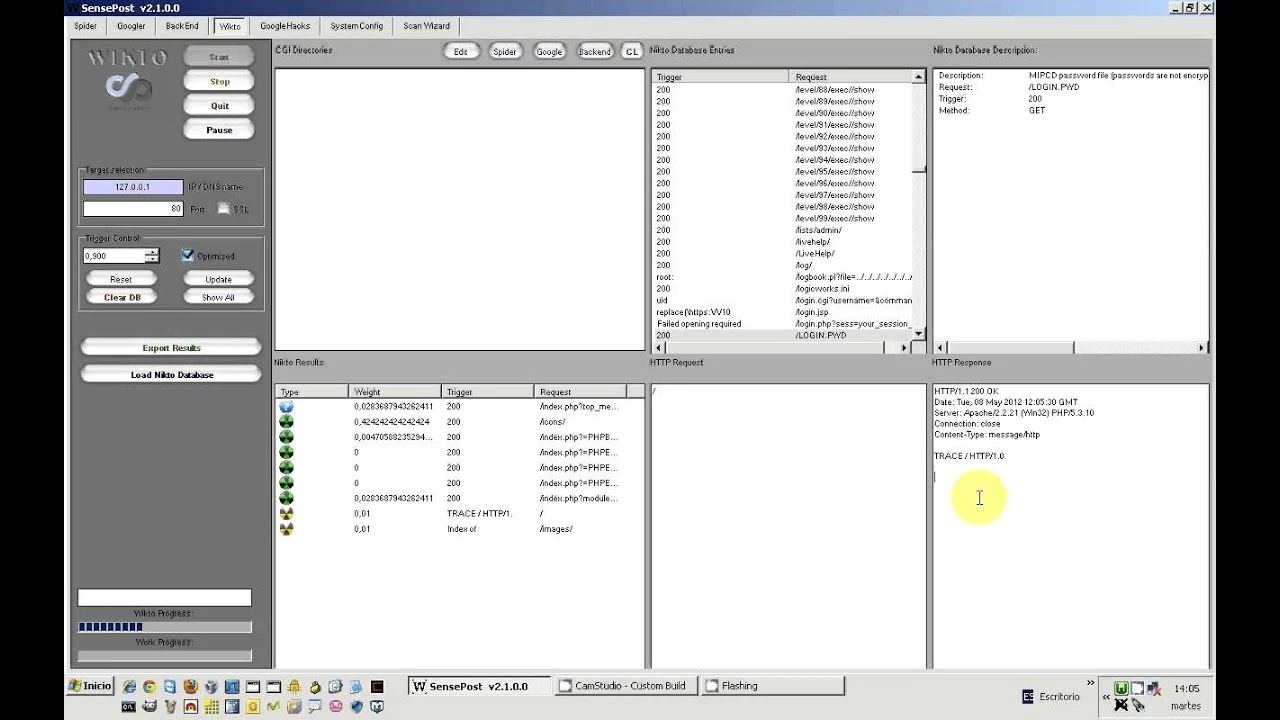Expand the hidden taskbar toolbar chevron near Escritorio

pyautogui.click(x=1091, y=682)
